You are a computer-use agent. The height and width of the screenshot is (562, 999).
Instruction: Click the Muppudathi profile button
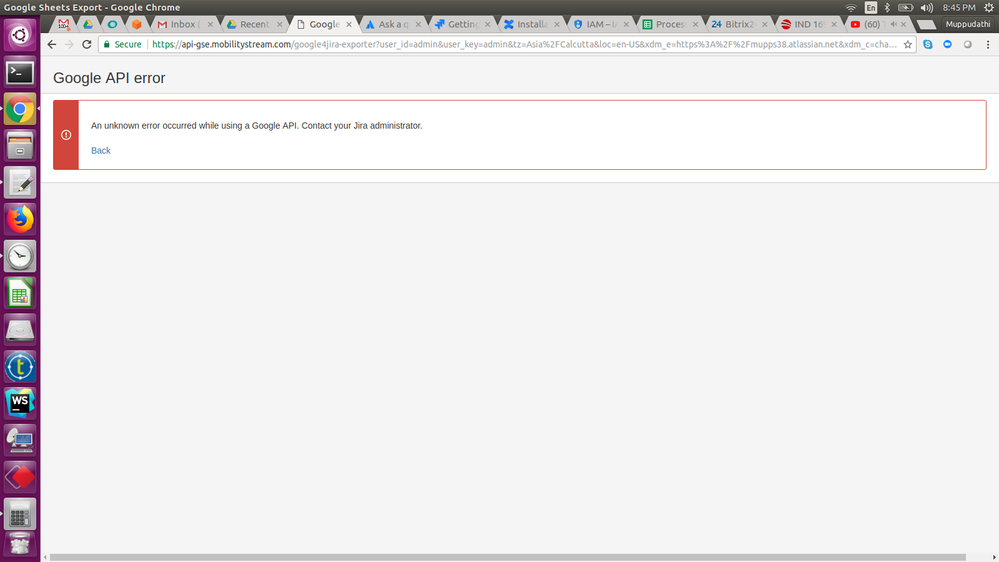[968, 24]
